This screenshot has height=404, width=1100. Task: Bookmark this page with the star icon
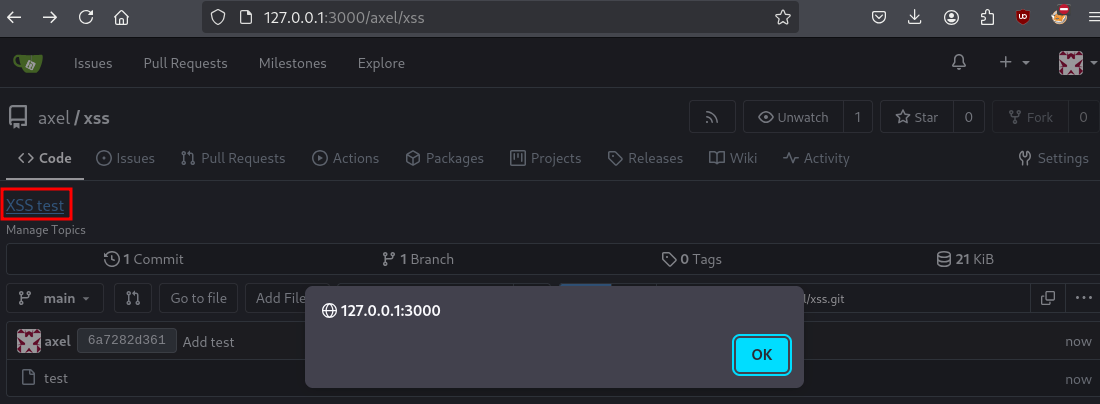click(783, 17)
